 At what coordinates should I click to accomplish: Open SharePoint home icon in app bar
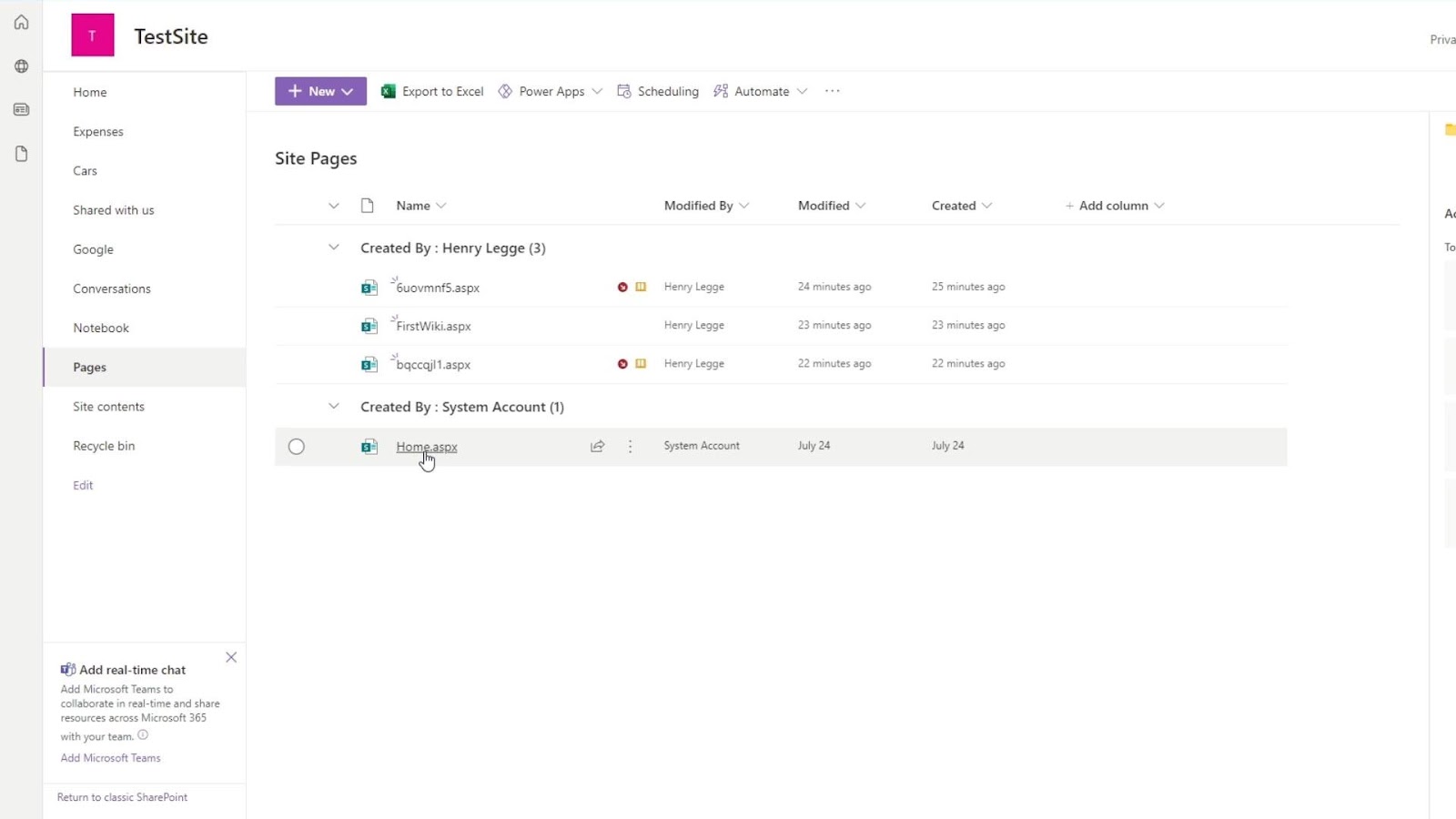click(21, 22)
